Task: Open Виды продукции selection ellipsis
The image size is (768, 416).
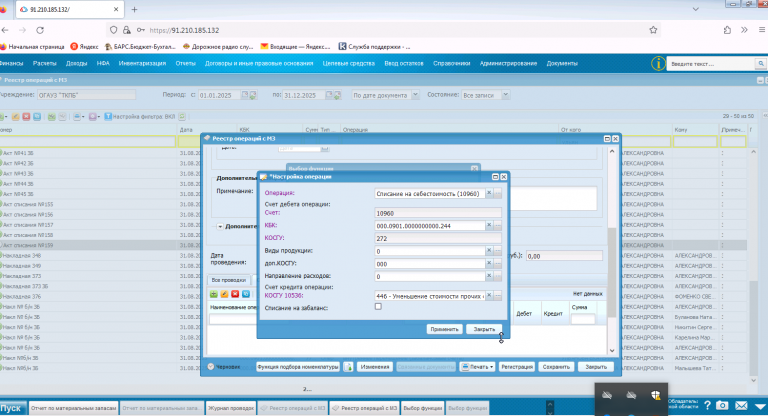Action: pyautogui.click(x=498, y=251)
